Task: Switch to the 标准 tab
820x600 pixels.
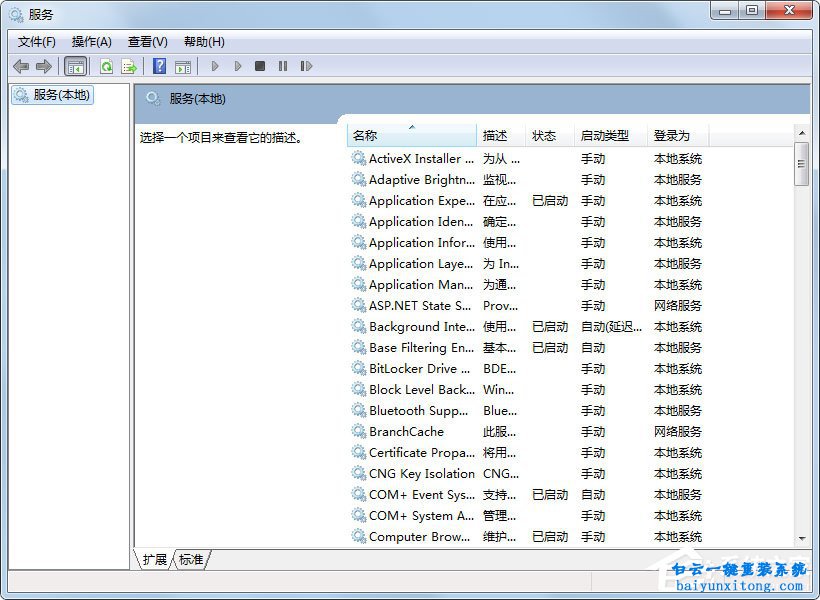Action: coord(191,560)
